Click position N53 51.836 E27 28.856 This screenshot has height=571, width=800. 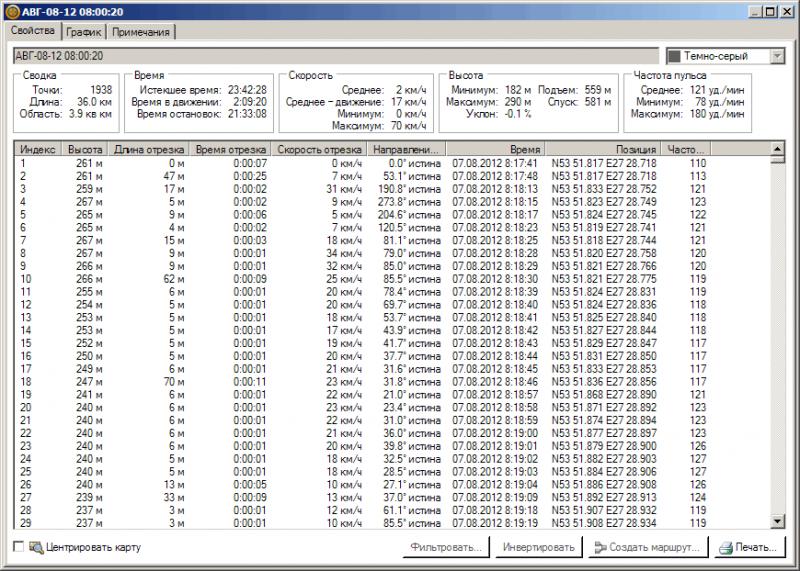tap(604, 382)
